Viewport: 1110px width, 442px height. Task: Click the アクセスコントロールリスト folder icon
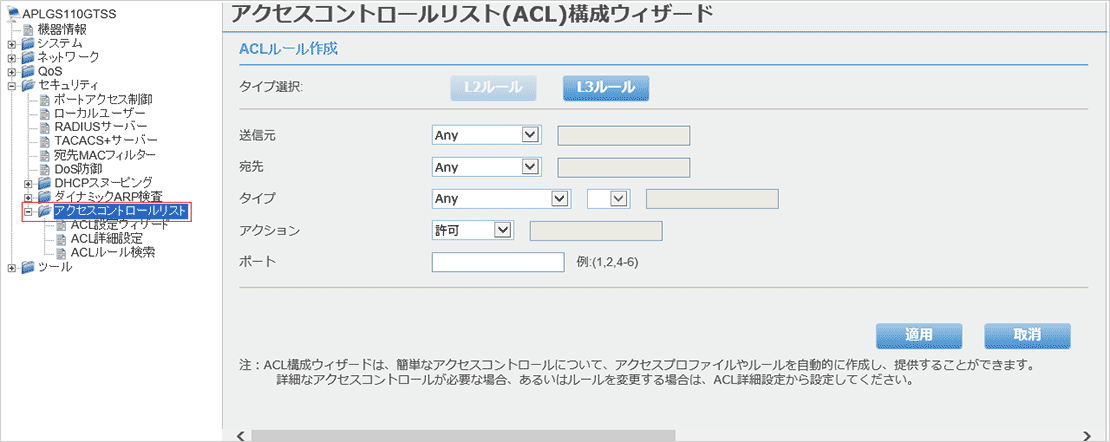click(x=45, y=211)
